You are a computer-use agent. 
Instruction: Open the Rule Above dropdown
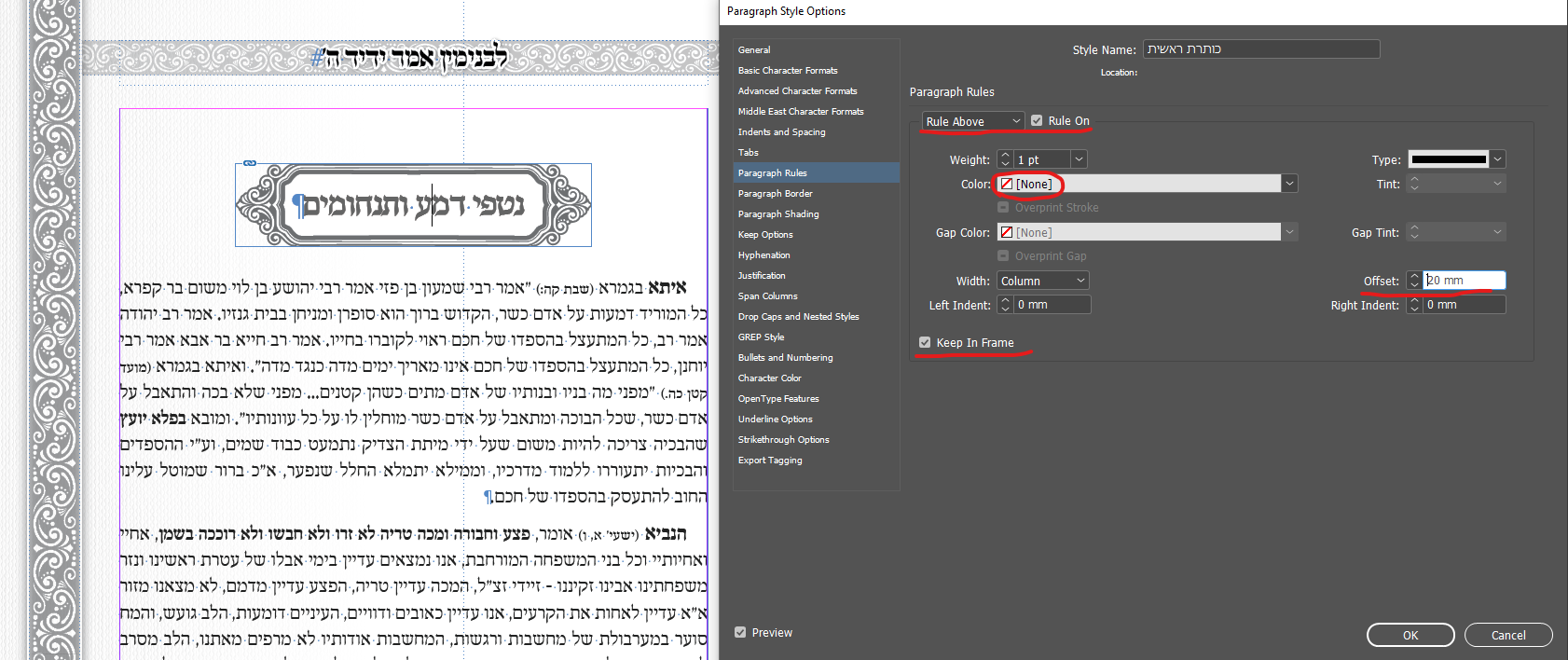[x=973, y=121]
